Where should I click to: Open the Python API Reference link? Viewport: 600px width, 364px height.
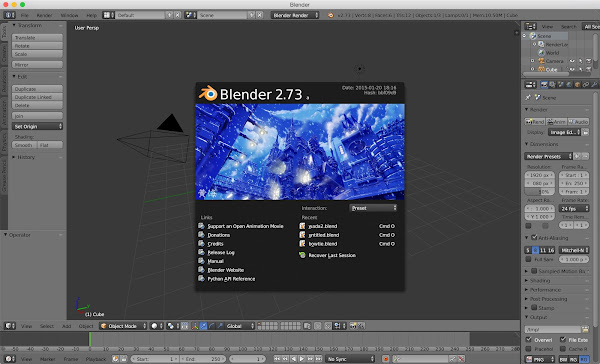(x=231, y=279)
